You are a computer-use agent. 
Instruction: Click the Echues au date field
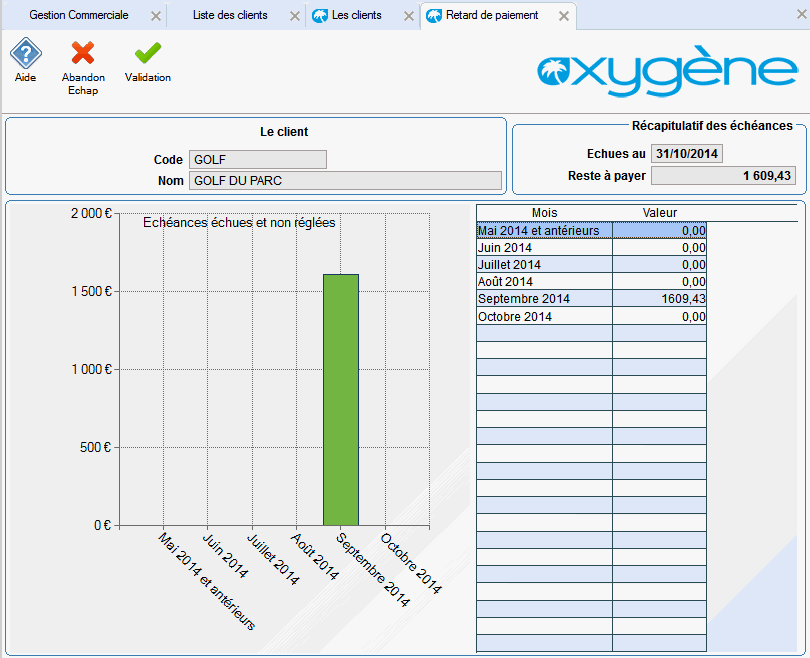[x=687, y=154]
